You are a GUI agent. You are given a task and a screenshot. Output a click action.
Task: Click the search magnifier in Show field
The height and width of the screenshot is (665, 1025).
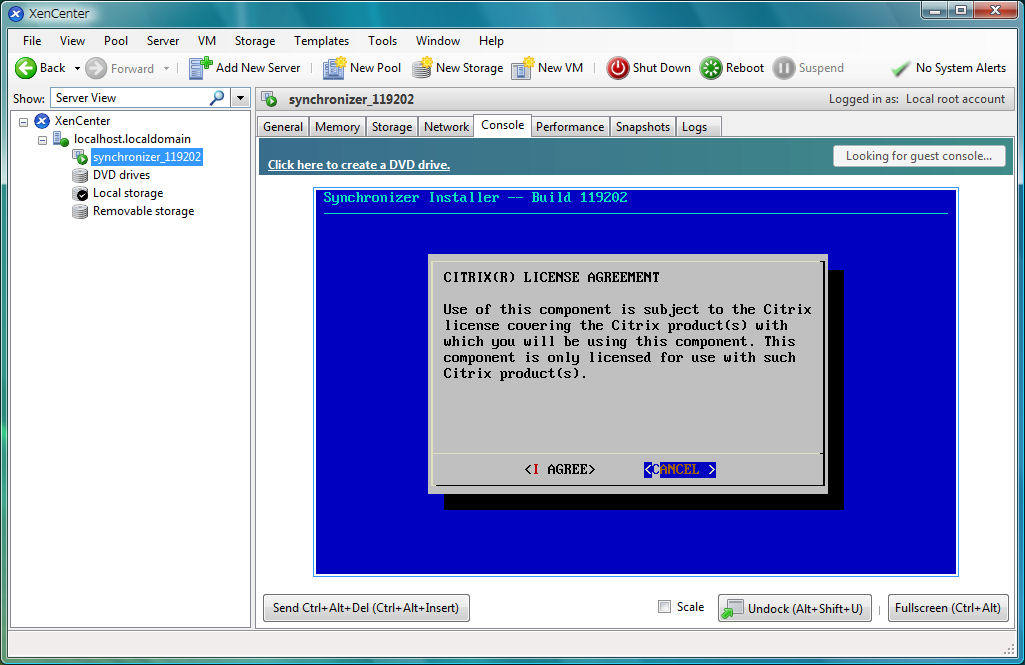[217, 98]
